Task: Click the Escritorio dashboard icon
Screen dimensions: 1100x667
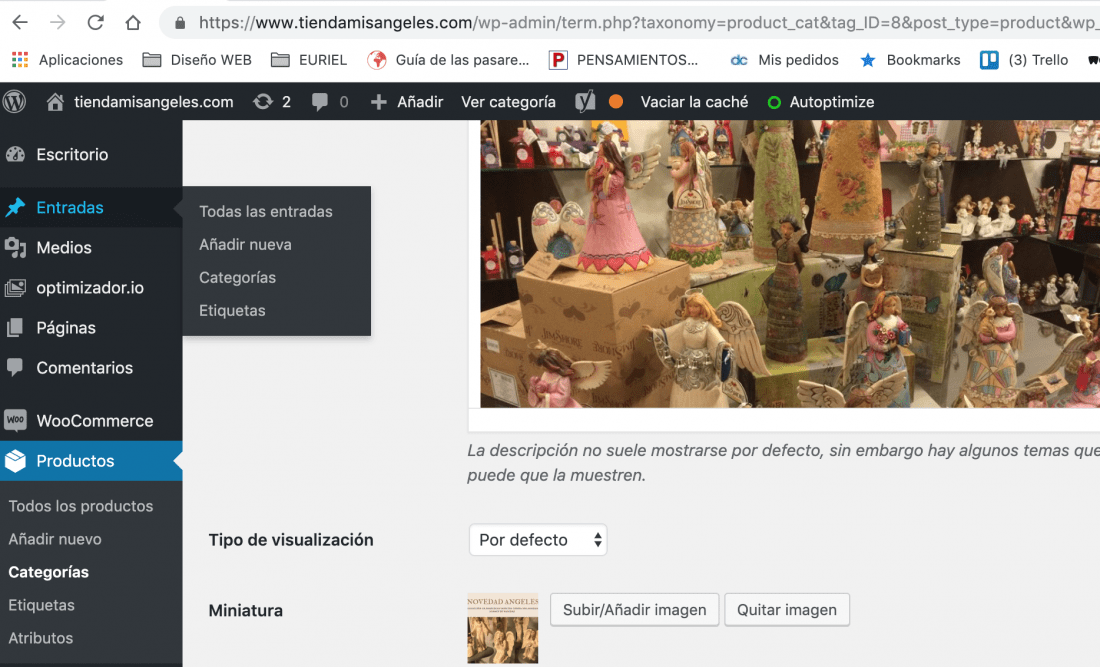Action: tap(15, 154)
